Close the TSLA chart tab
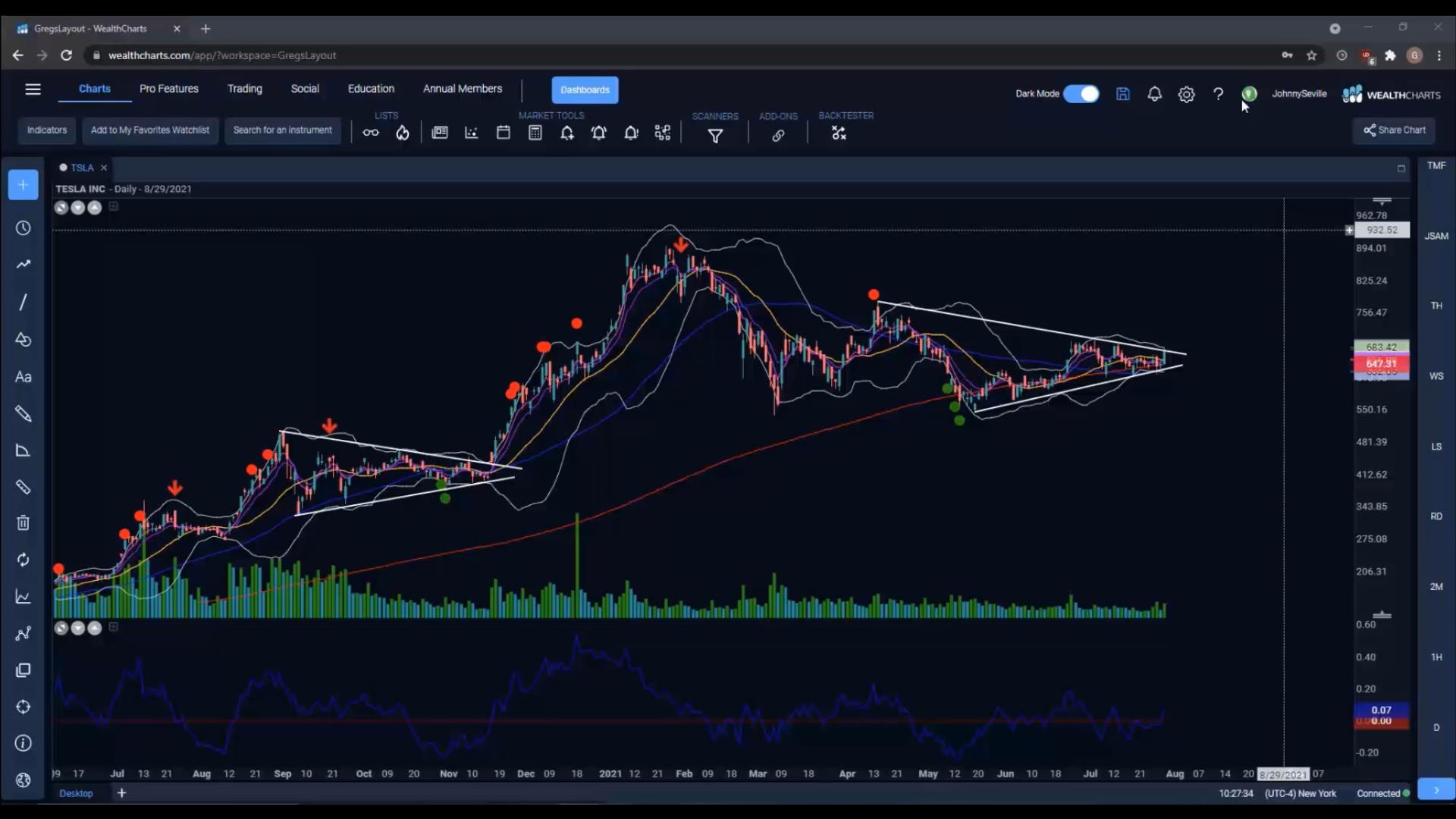The height and width of the screenshot is (819, 1456). [x=104, y=168]
